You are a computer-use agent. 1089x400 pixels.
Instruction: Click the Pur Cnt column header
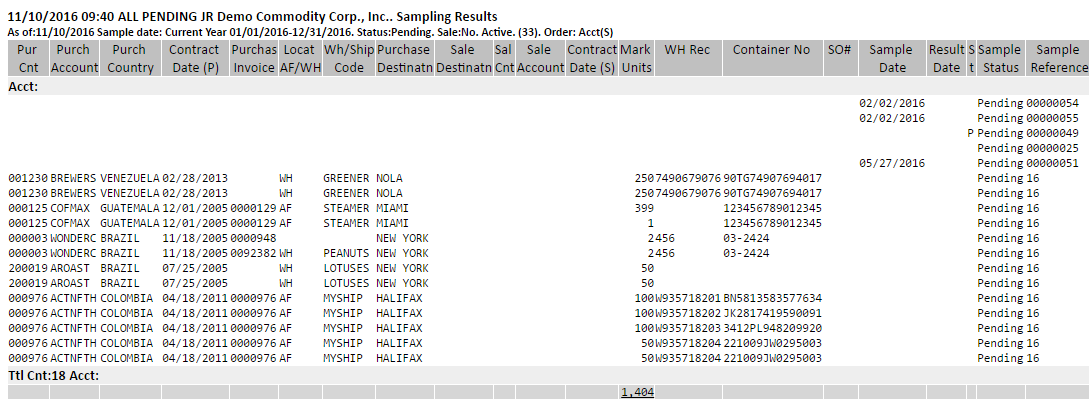point(28,59)
